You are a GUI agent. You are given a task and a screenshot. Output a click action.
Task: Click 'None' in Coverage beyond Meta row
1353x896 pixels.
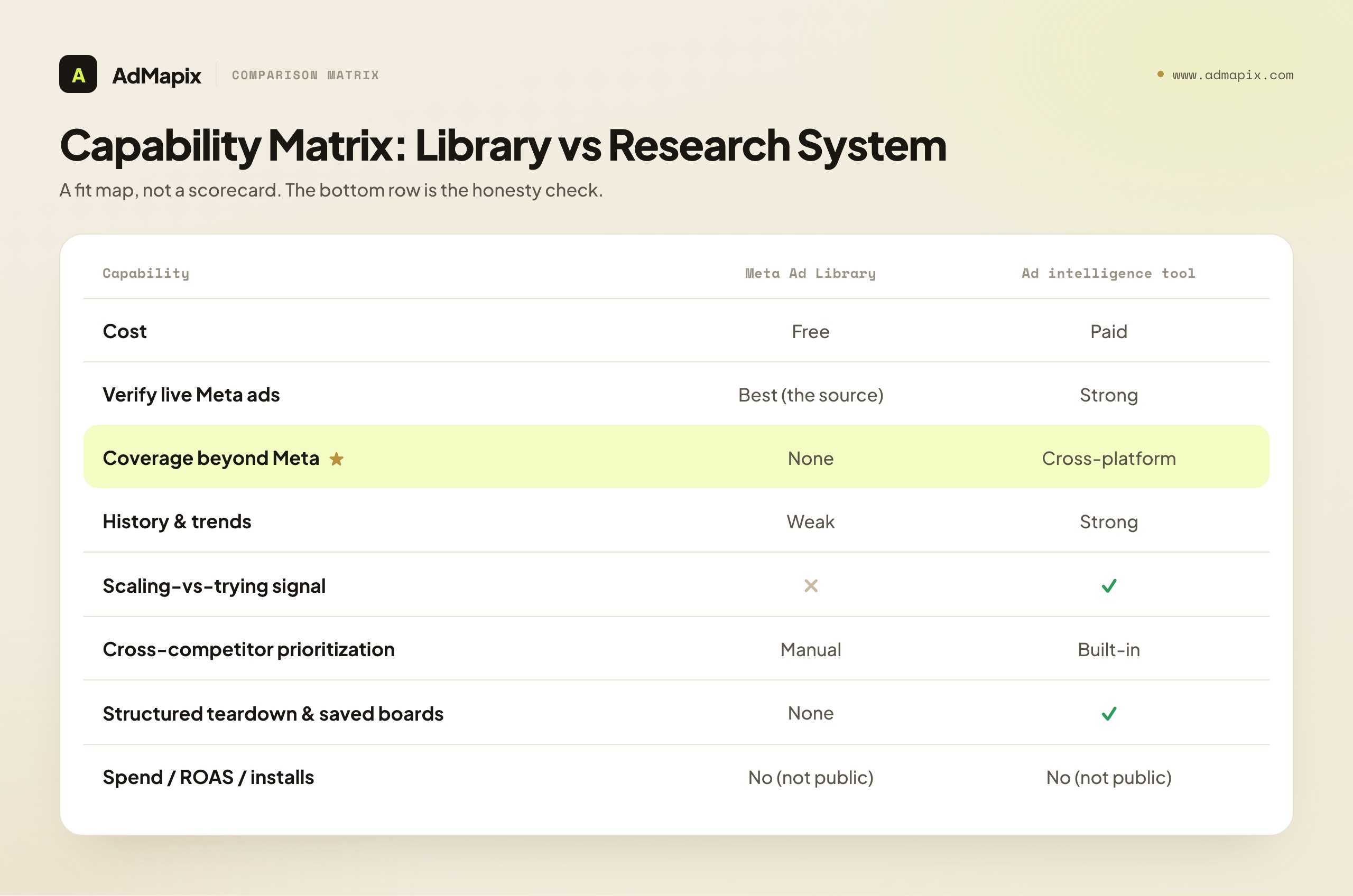(811, 459)
